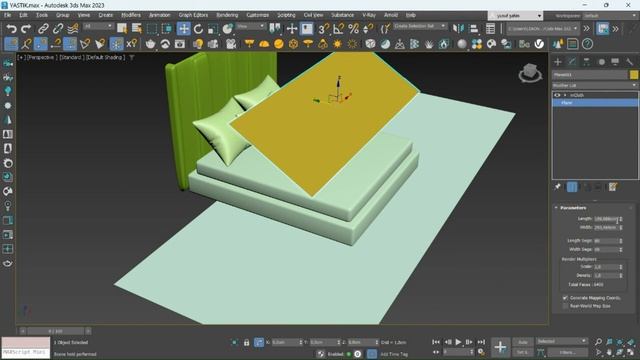Open the Customize menu
This screenshot has width=640, height=360.
tap(258, 15)
